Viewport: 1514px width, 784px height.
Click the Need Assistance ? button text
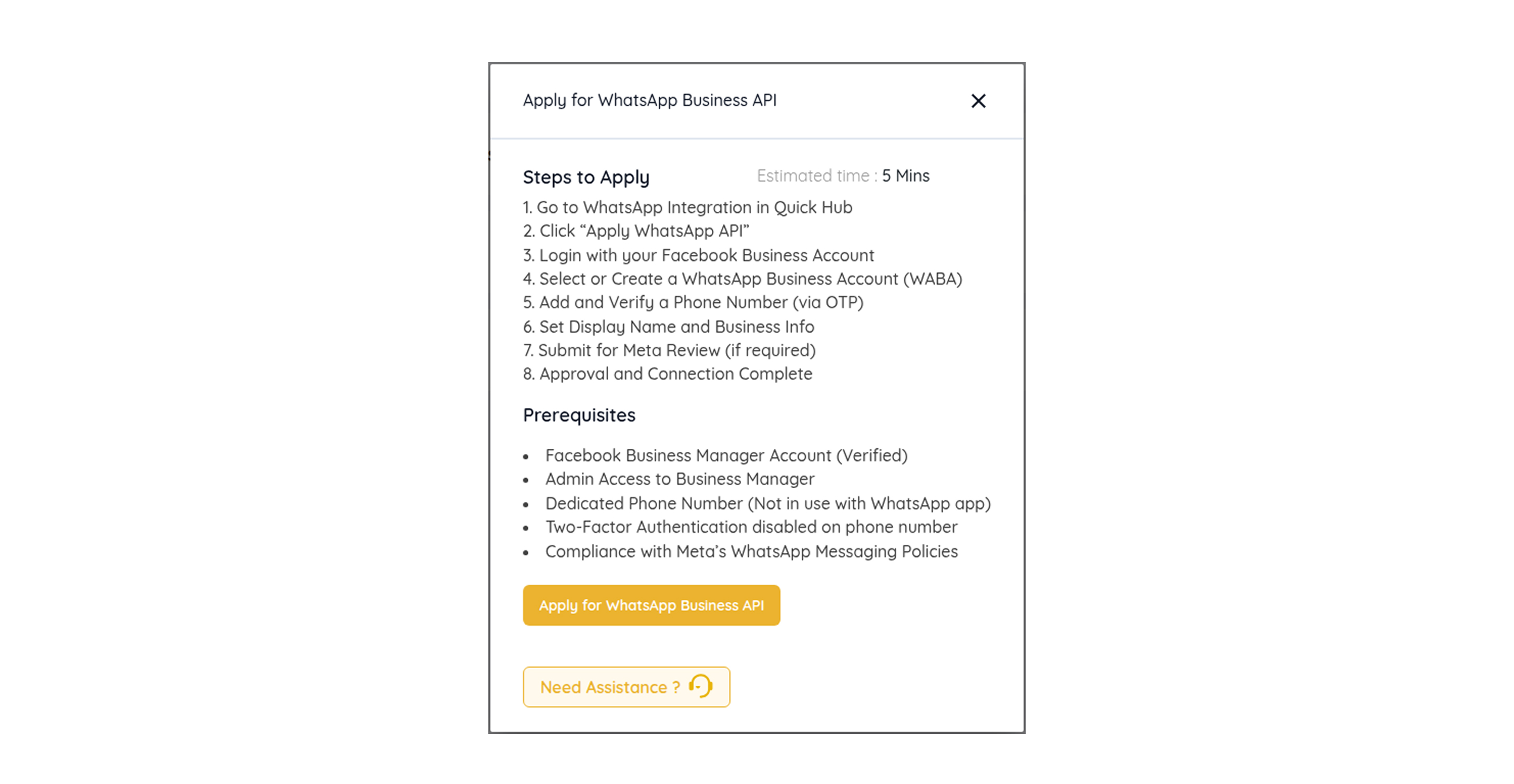pyautogui.click(x=609, y=687)
